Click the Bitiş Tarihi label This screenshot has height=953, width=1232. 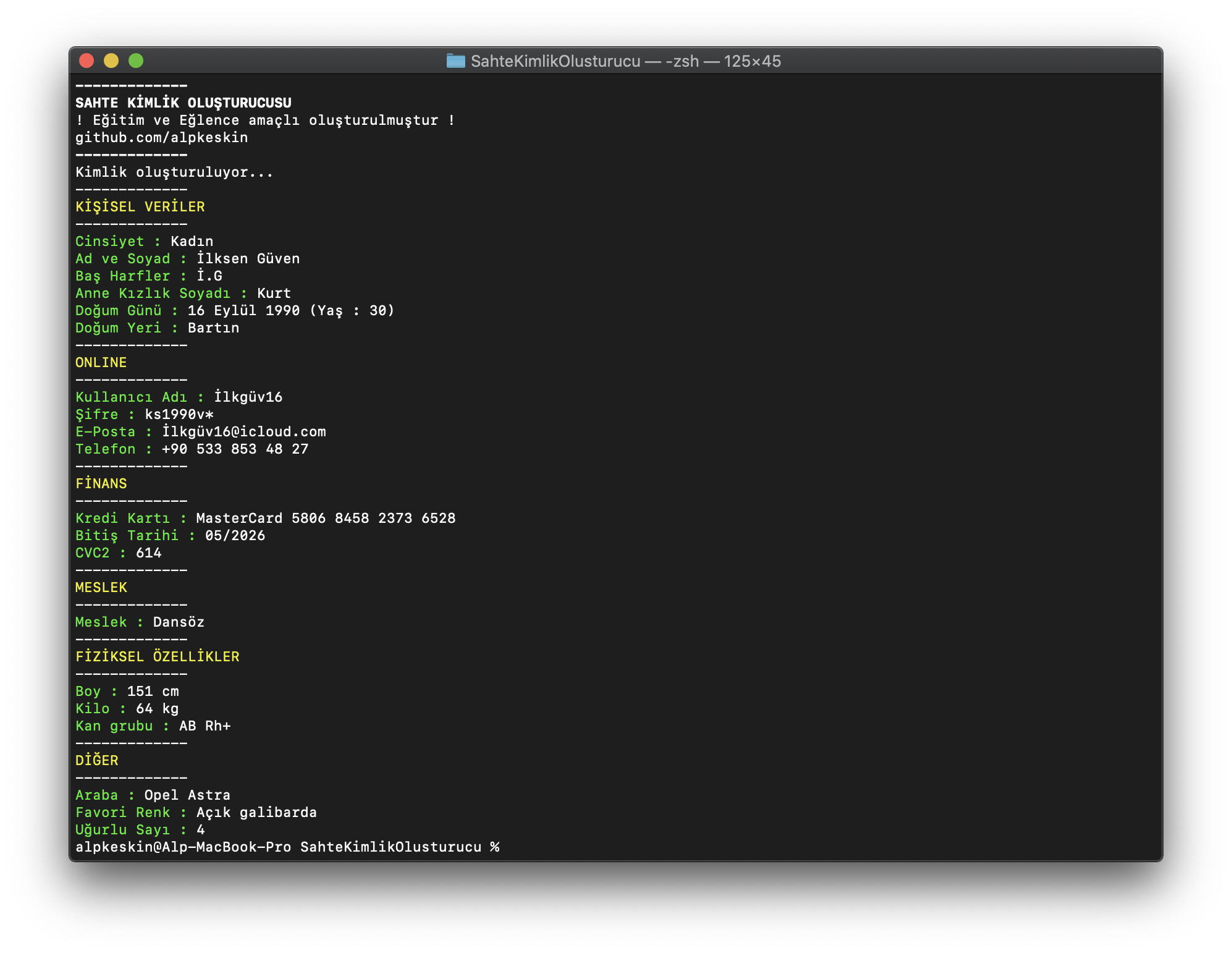127,535
